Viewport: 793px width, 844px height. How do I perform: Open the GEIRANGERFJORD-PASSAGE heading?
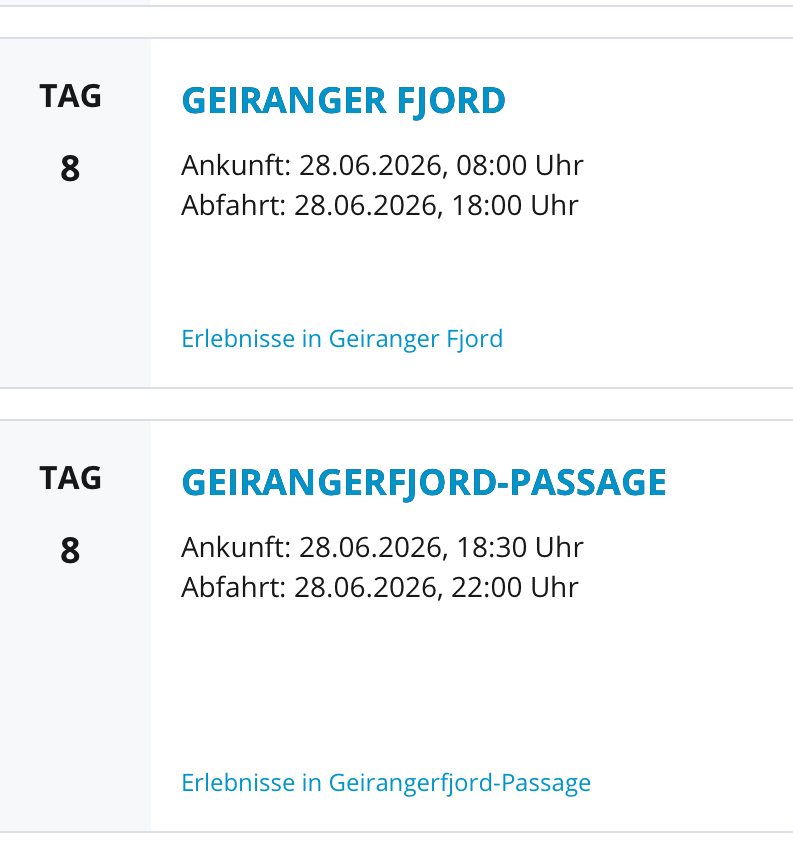423,483
